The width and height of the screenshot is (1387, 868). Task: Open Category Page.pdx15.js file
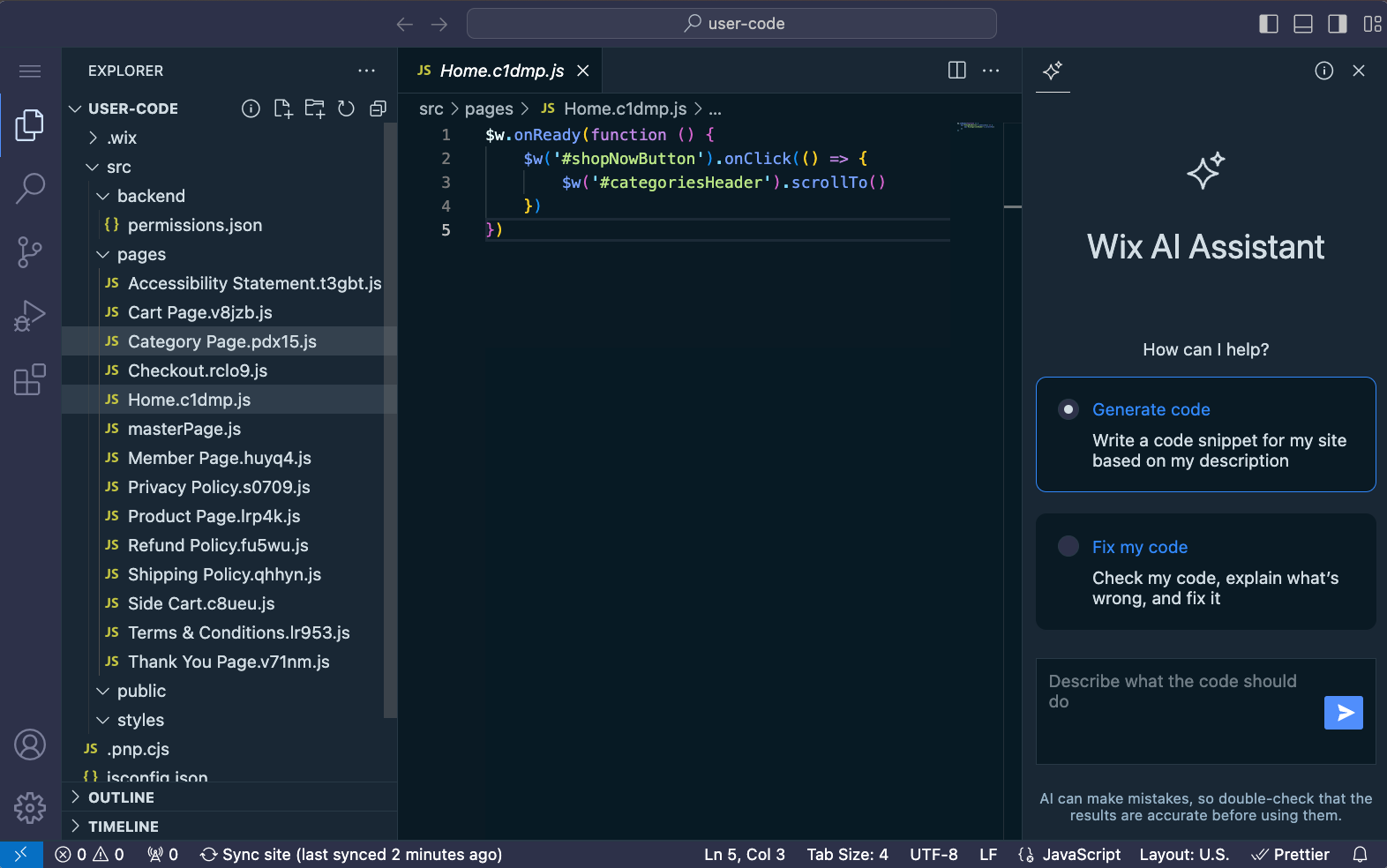pyautogui.click(x=229, y=341)
